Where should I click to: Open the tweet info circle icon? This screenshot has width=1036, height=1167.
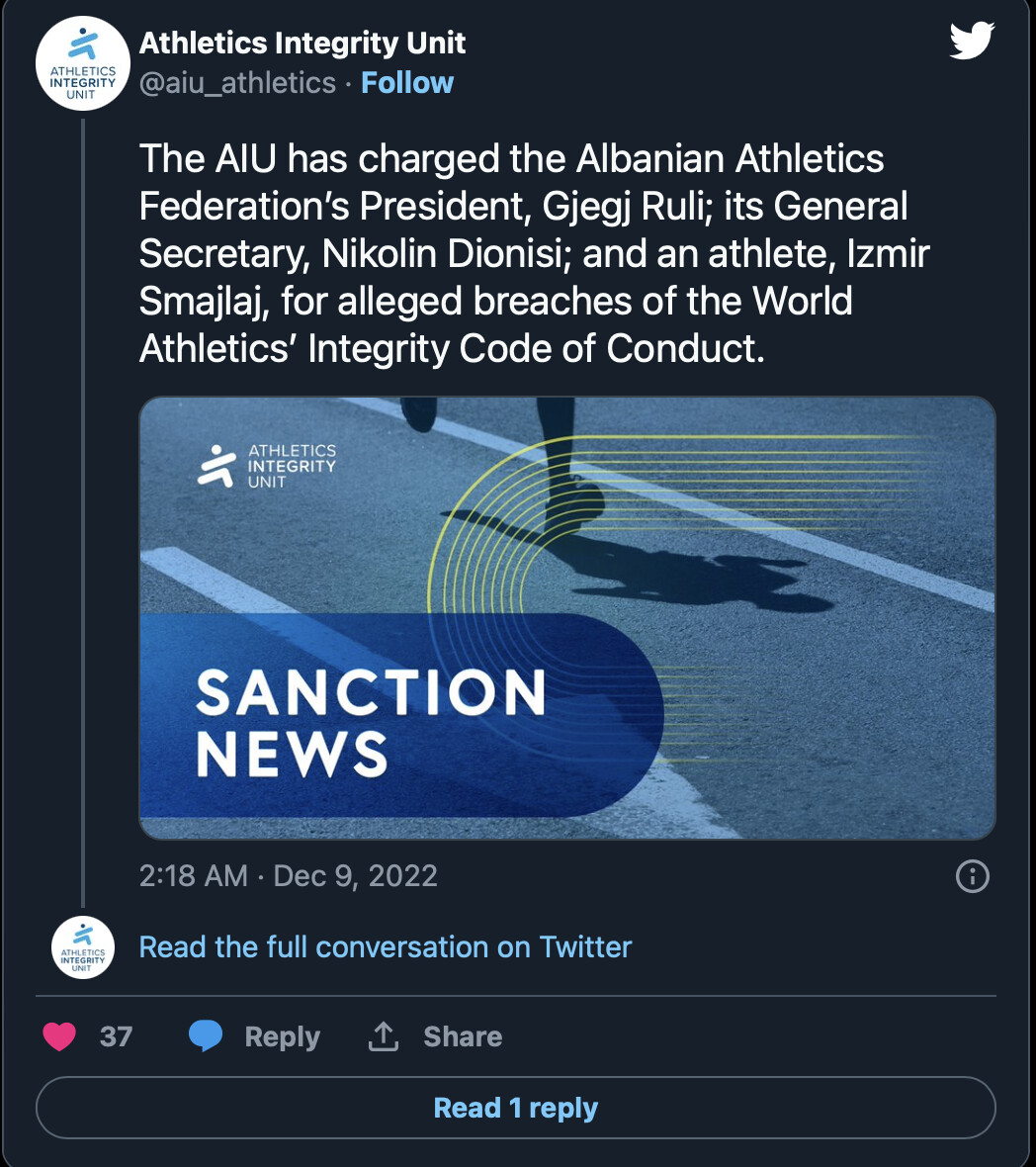point(973,876)
